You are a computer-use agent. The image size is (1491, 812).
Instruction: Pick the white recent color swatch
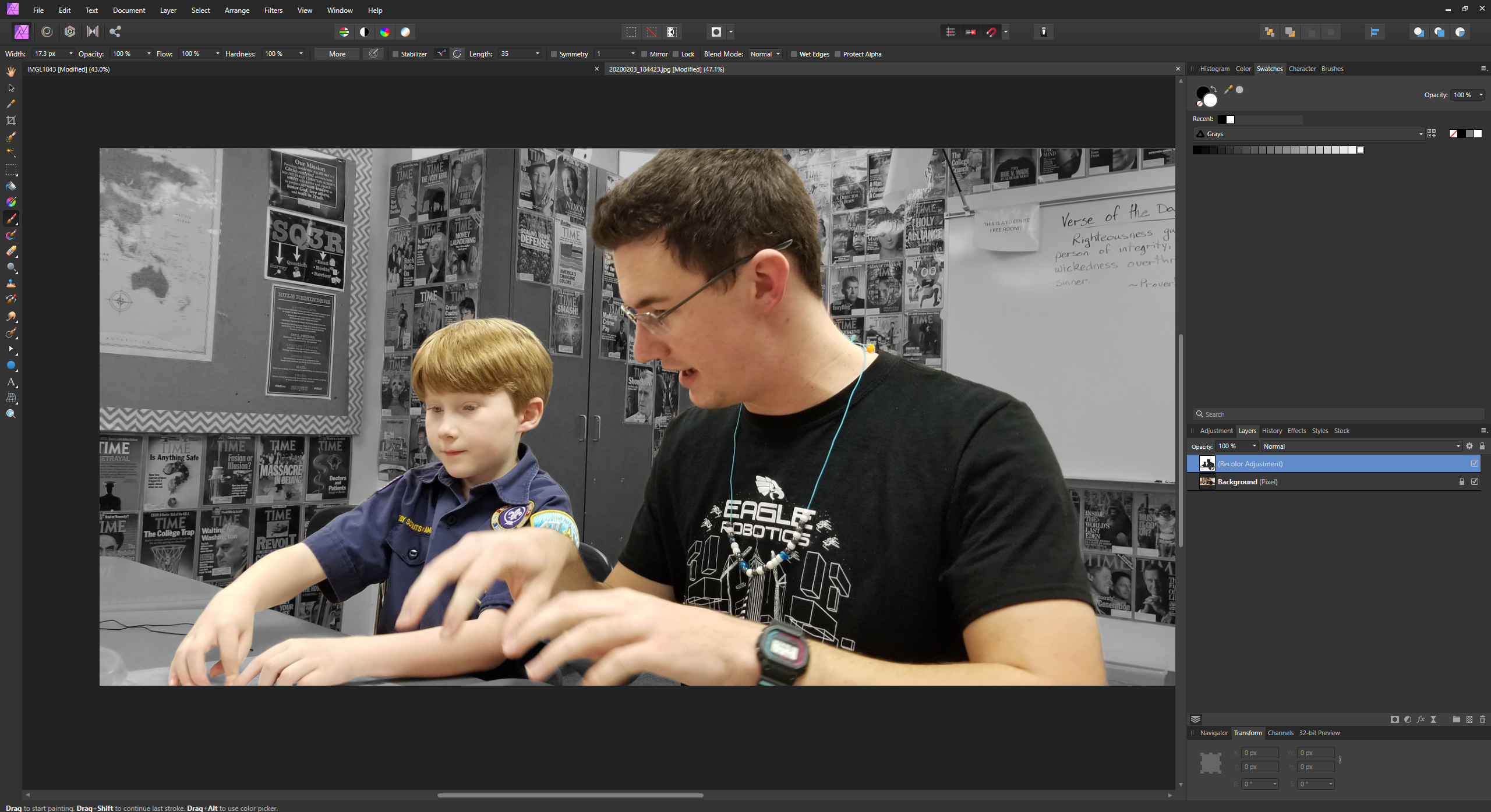pyautogui.click(x=1230, y=119)
